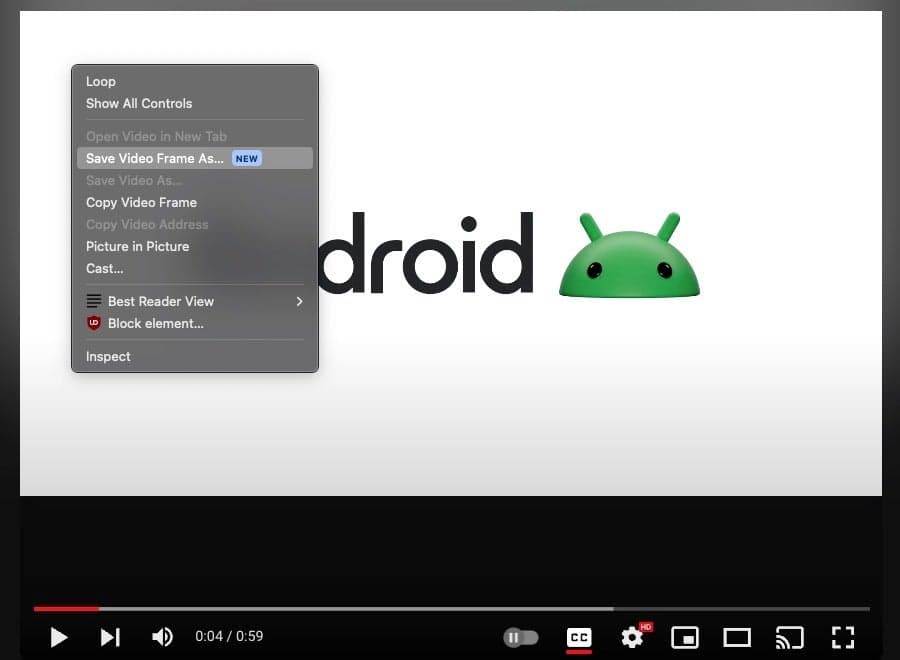Open video settings gear
Viewport: 900px width, 660px height.
632,637
